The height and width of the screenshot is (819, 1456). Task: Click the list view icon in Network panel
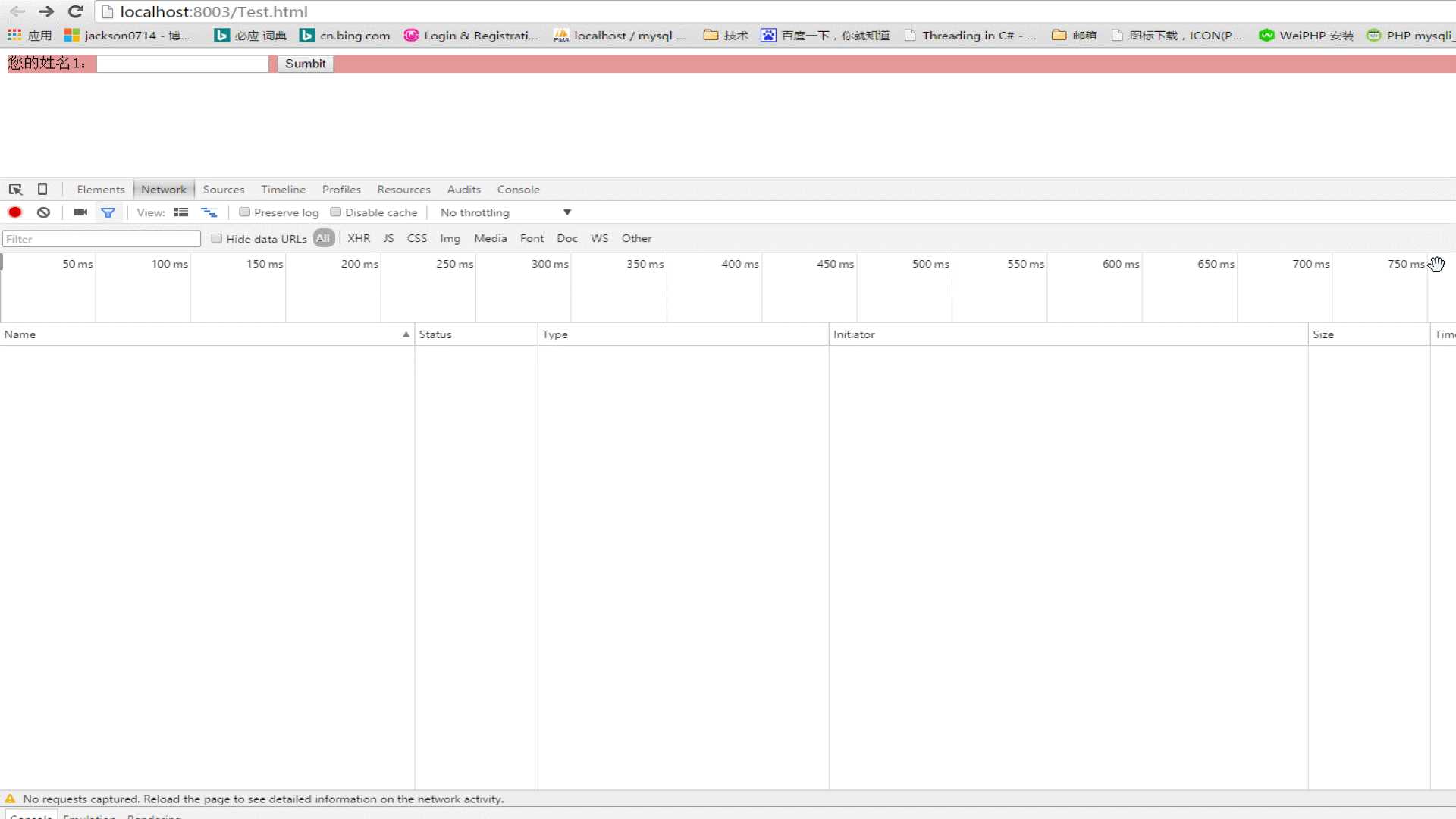[x=181, y=212]
